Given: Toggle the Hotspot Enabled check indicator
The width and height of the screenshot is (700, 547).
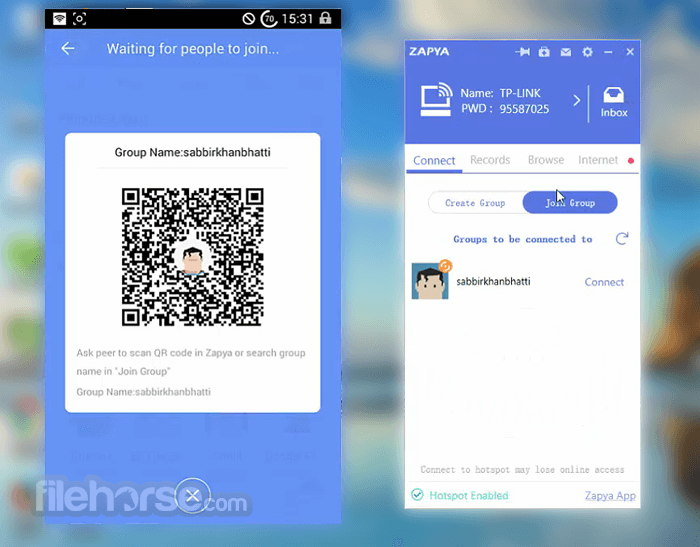Looking at the screenshot, I should point(417,495).
